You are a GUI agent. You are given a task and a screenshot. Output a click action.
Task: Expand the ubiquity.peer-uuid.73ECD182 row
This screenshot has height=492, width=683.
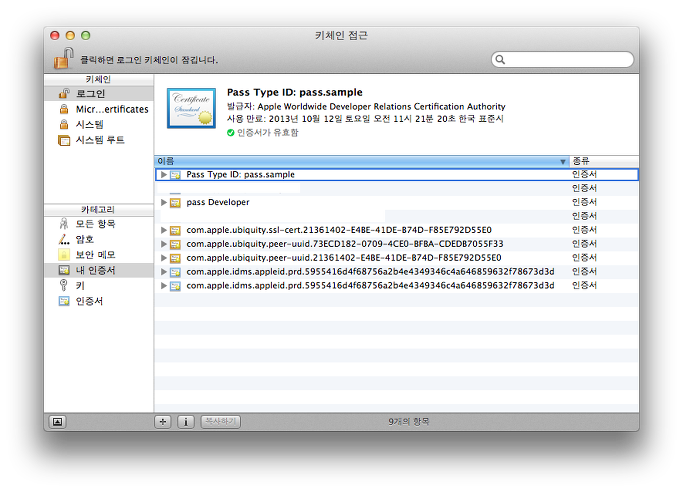click(x=164, y=244)
